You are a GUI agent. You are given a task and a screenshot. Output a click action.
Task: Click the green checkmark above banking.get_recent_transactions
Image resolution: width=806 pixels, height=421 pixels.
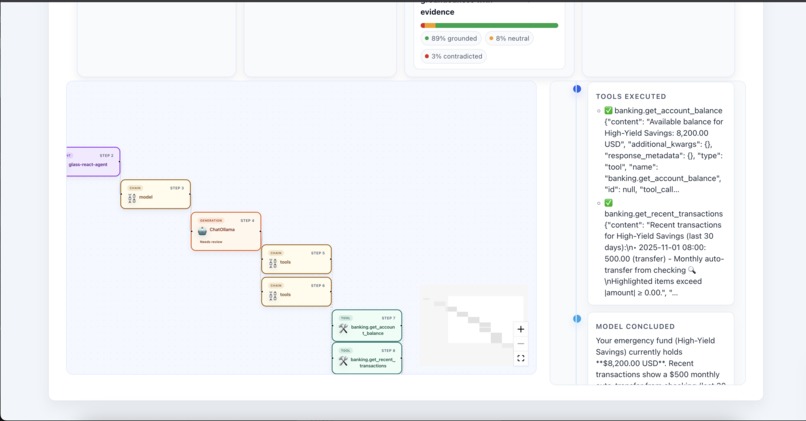coord(608,203)
